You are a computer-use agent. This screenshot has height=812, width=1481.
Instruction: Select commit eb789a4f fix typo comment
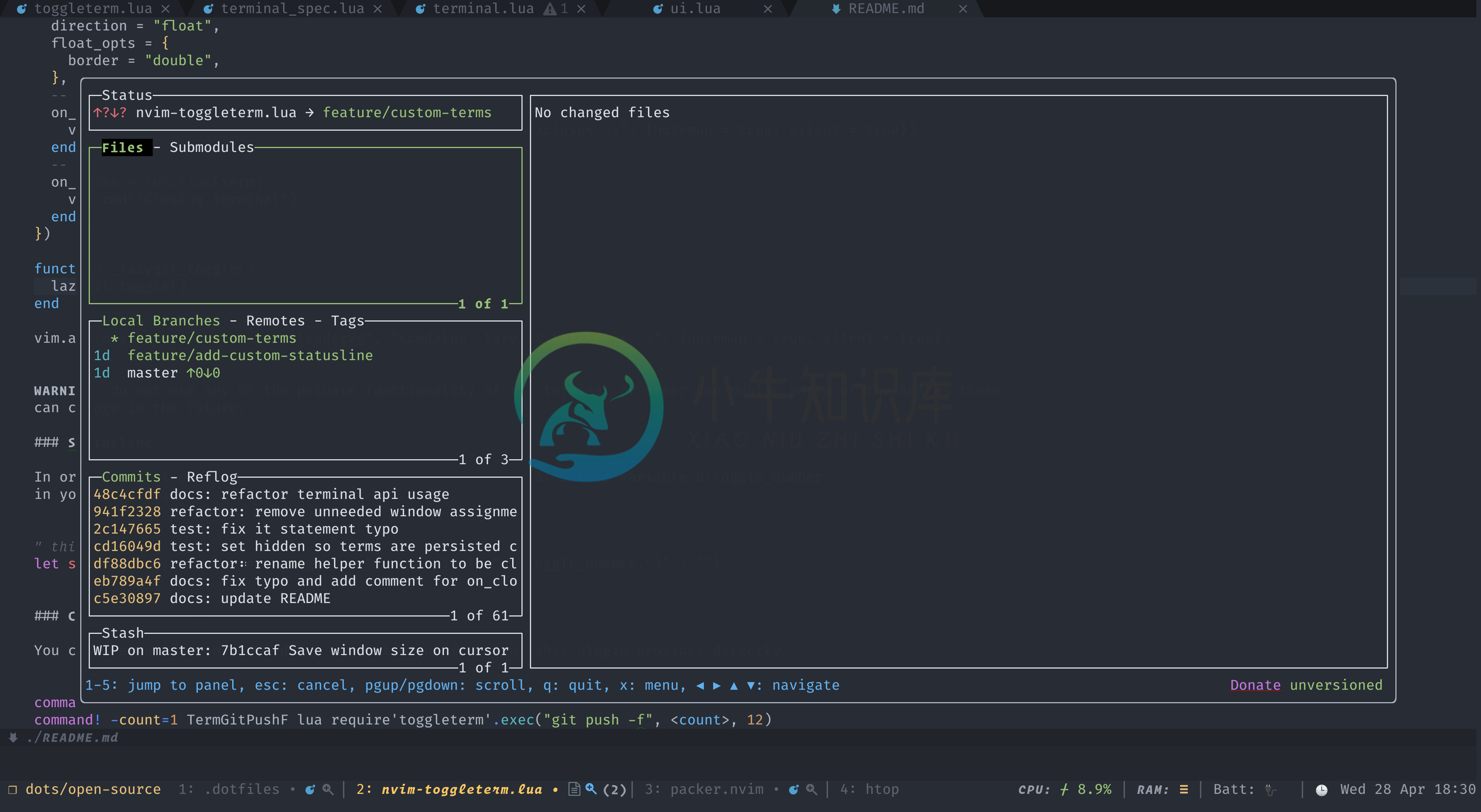(x=306, y=581)
